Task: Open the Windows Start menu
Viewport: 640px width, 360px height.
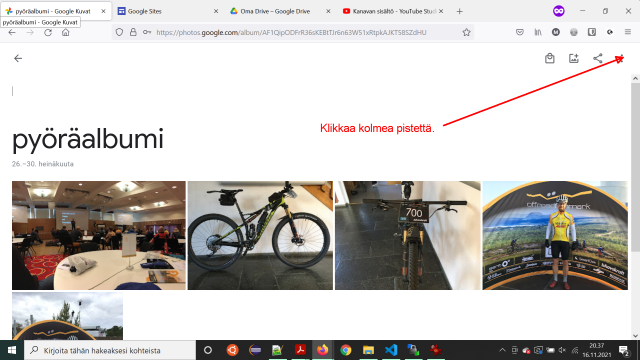Action: coord(12,350)
